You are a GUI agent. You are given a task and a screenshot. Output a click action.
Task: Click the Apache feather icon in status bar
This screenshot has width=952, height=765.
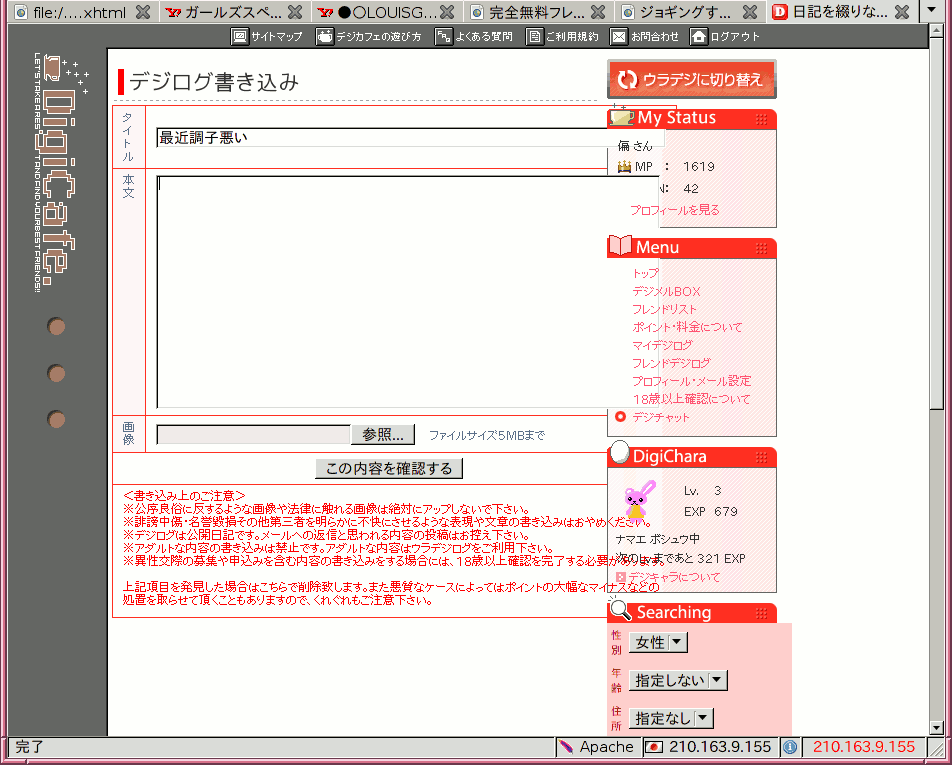[567, 747]
